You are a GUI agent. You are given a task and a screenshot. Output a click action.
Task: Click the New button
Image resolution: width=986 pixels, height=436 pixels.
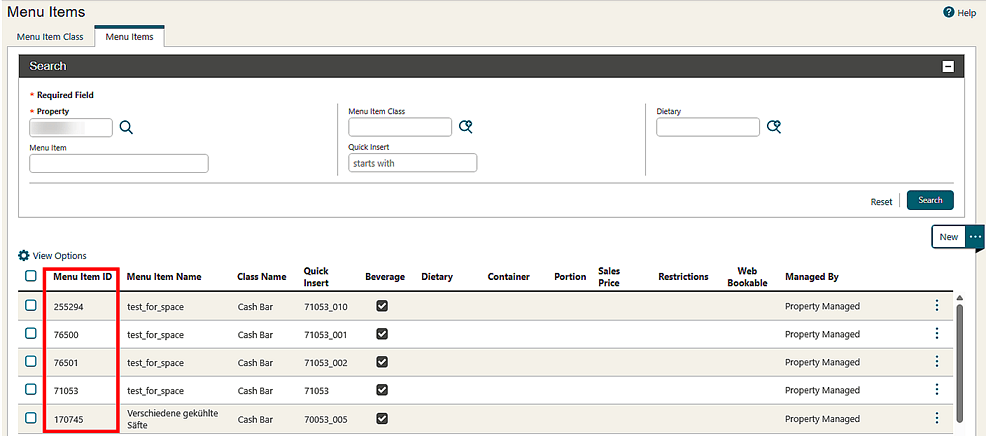click(x=948, y=237)
